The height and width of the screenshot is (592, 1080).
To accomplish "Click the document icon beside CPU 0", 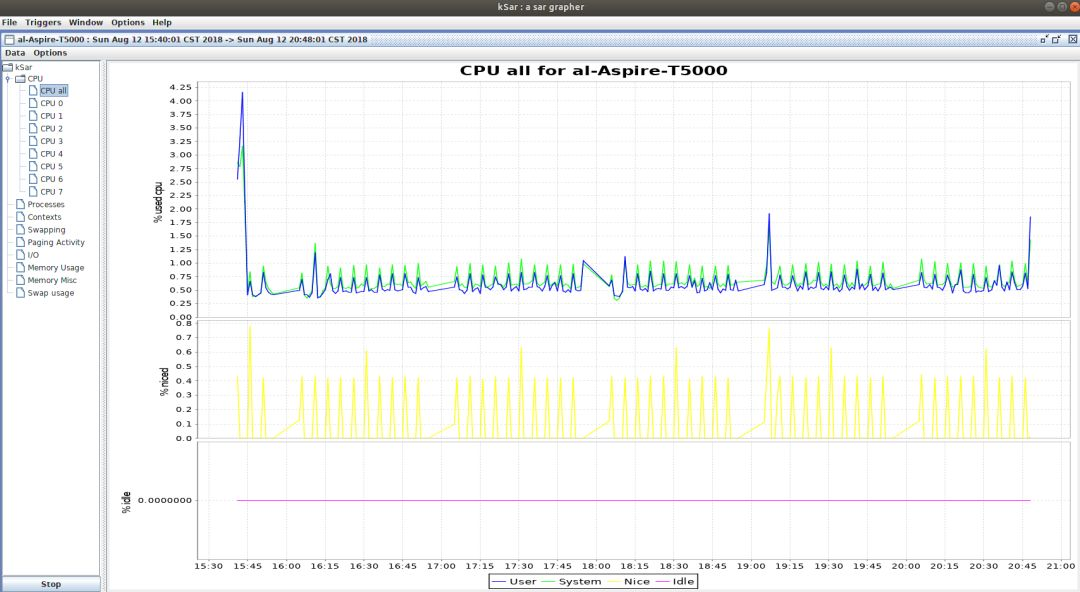I will pyautogui.click(x=33, y=103).
